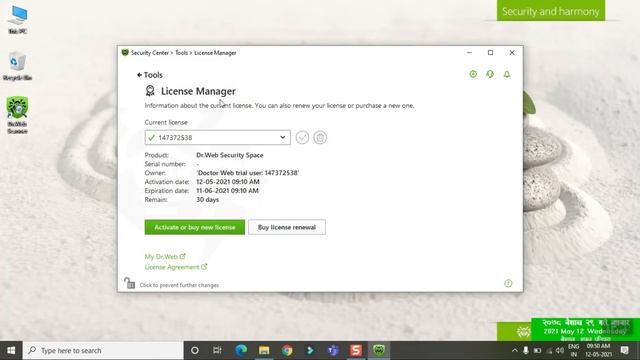This screenshot has width=640, height=360.
Task: Open the support headset icon
Action: [x=490, y=74]
